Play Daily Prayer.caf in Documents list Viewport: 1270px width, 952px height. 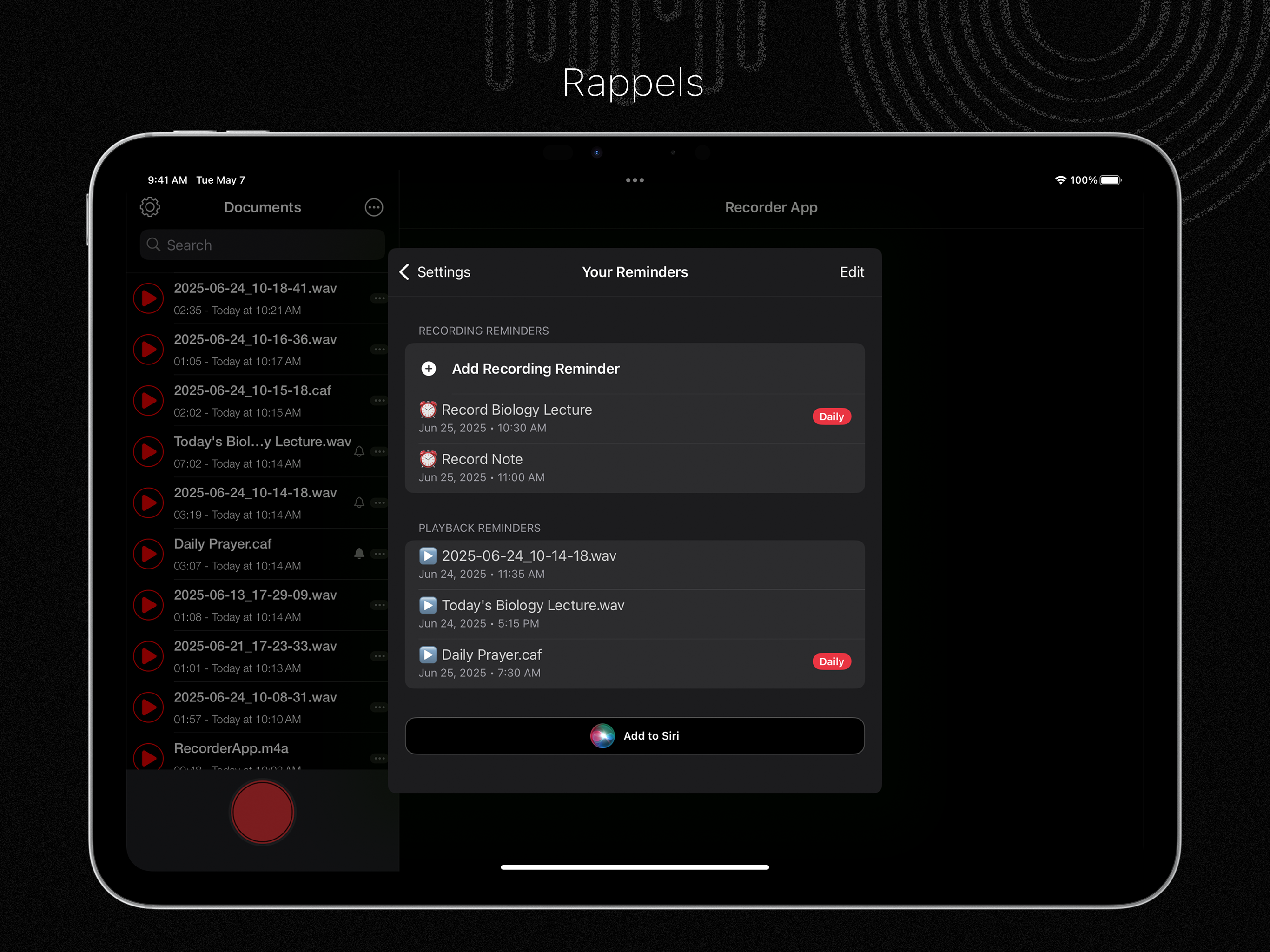point(149,554)
